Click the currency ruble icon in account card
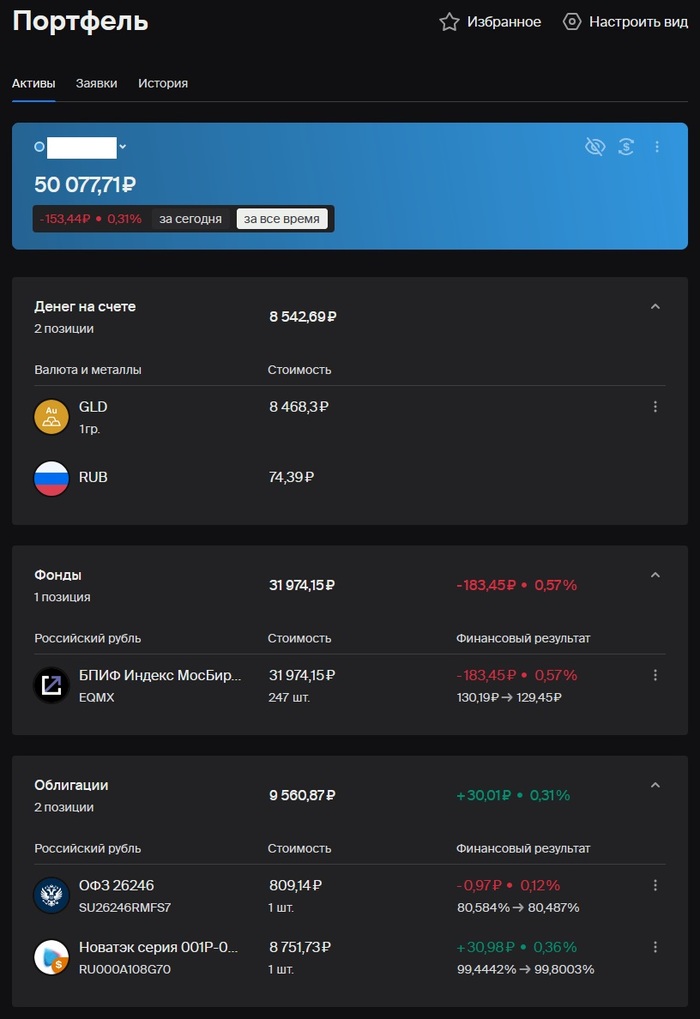The image size is (700, 1019). [x=626, y=147]
